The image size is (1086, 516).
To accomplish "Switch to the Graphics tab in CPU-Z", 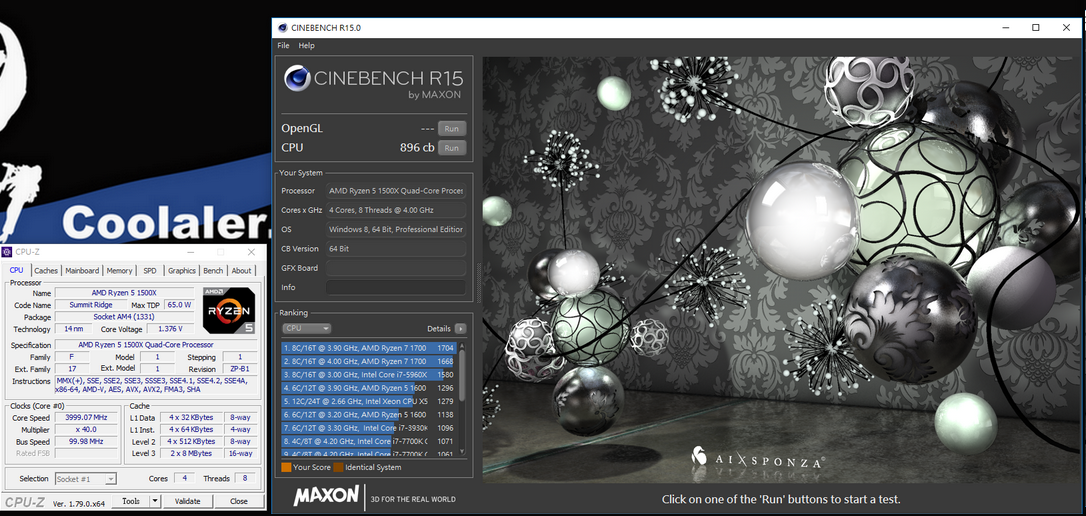I will (182, 271).
